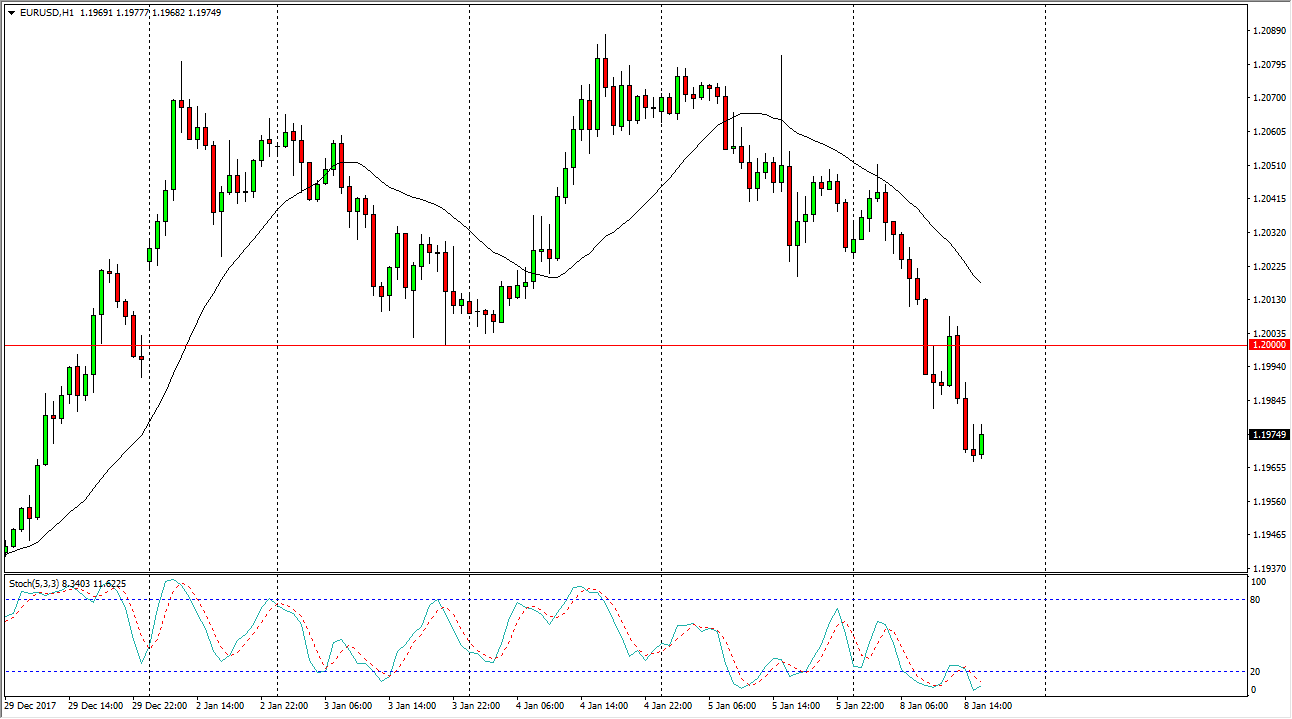Click the 1.20225 label on price scale
Image resolution: width=1292 pixels, height=719 pixels.
pos(1268,266)
